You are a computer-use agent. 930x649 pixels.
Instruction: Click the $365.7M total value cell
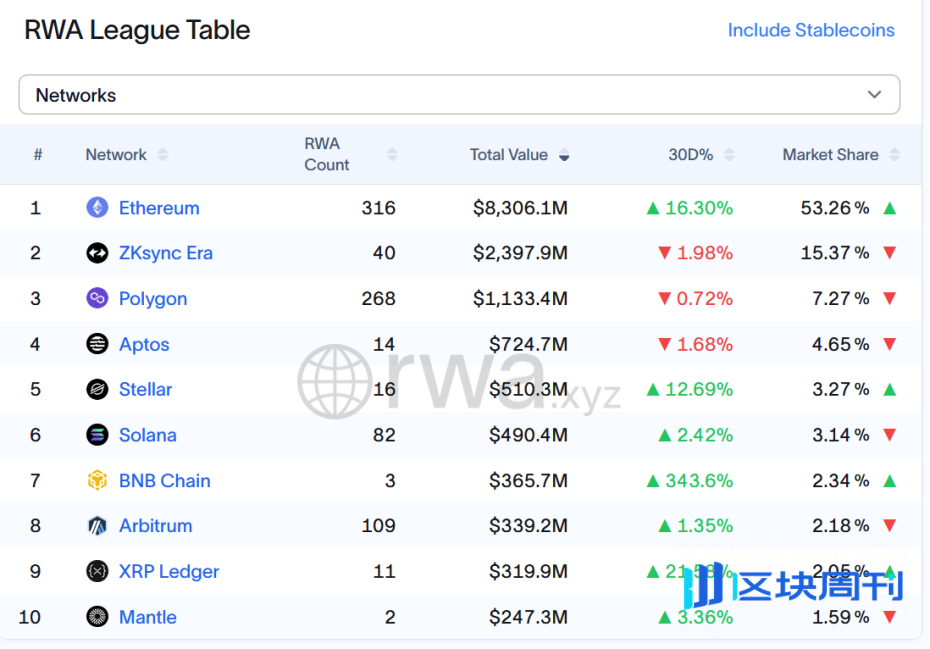click(x=528, y=481)
